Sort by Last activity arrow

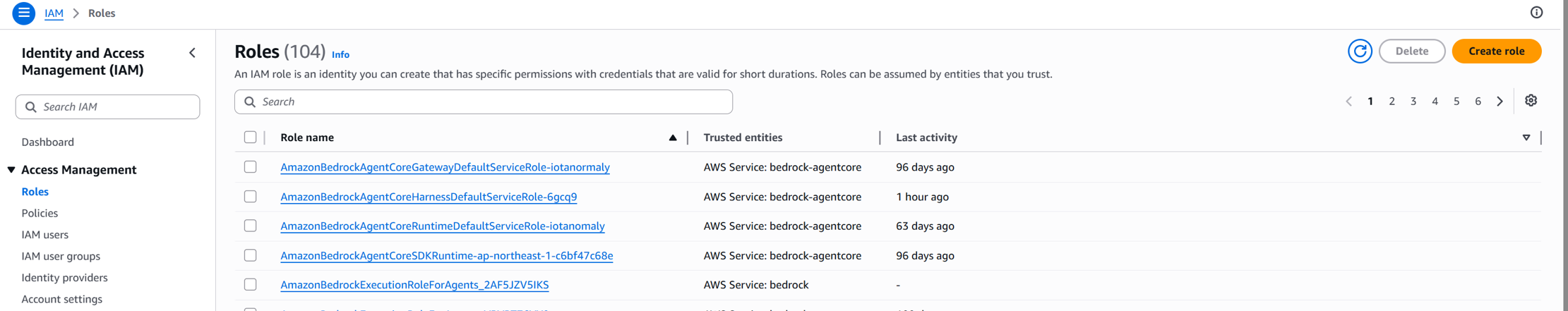pyautogui.click(x=1526, y=138)
